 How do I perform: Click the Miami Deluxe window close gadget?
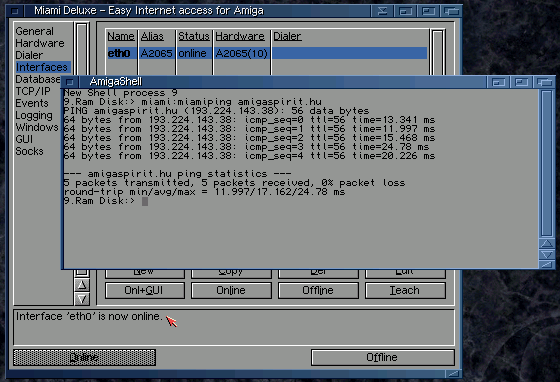click(15, 11)
